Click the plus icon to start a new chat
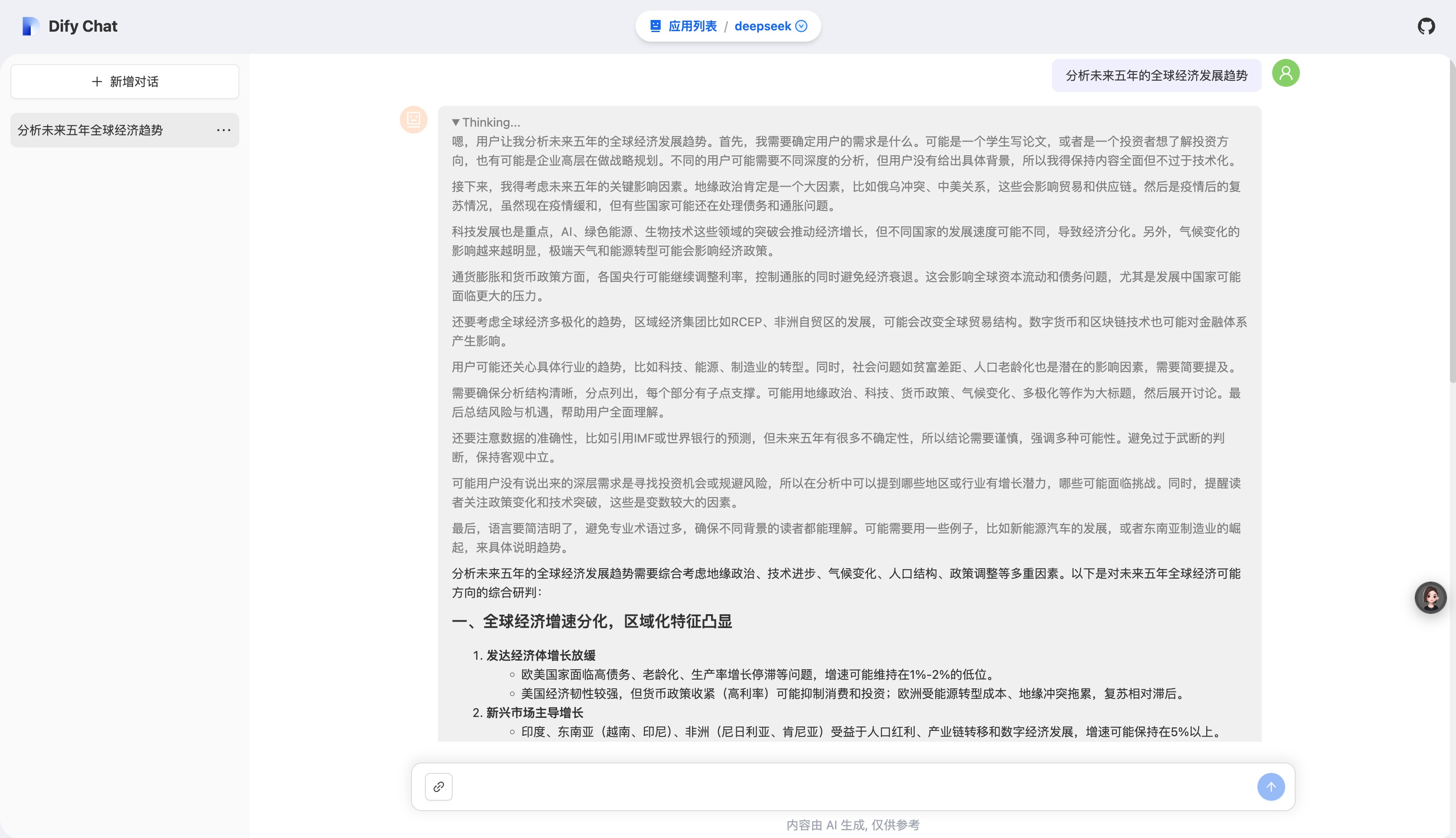This screenshot has height=838, width=1456. point(97,81)
